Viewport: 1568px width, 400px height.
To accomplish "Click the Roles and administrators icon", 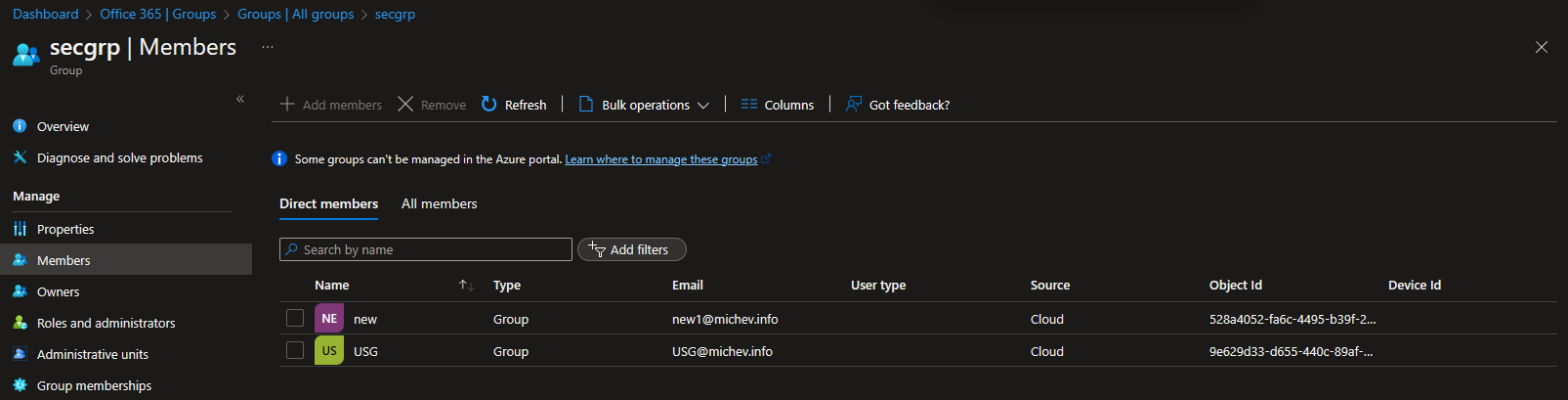I will click(20, 323).
